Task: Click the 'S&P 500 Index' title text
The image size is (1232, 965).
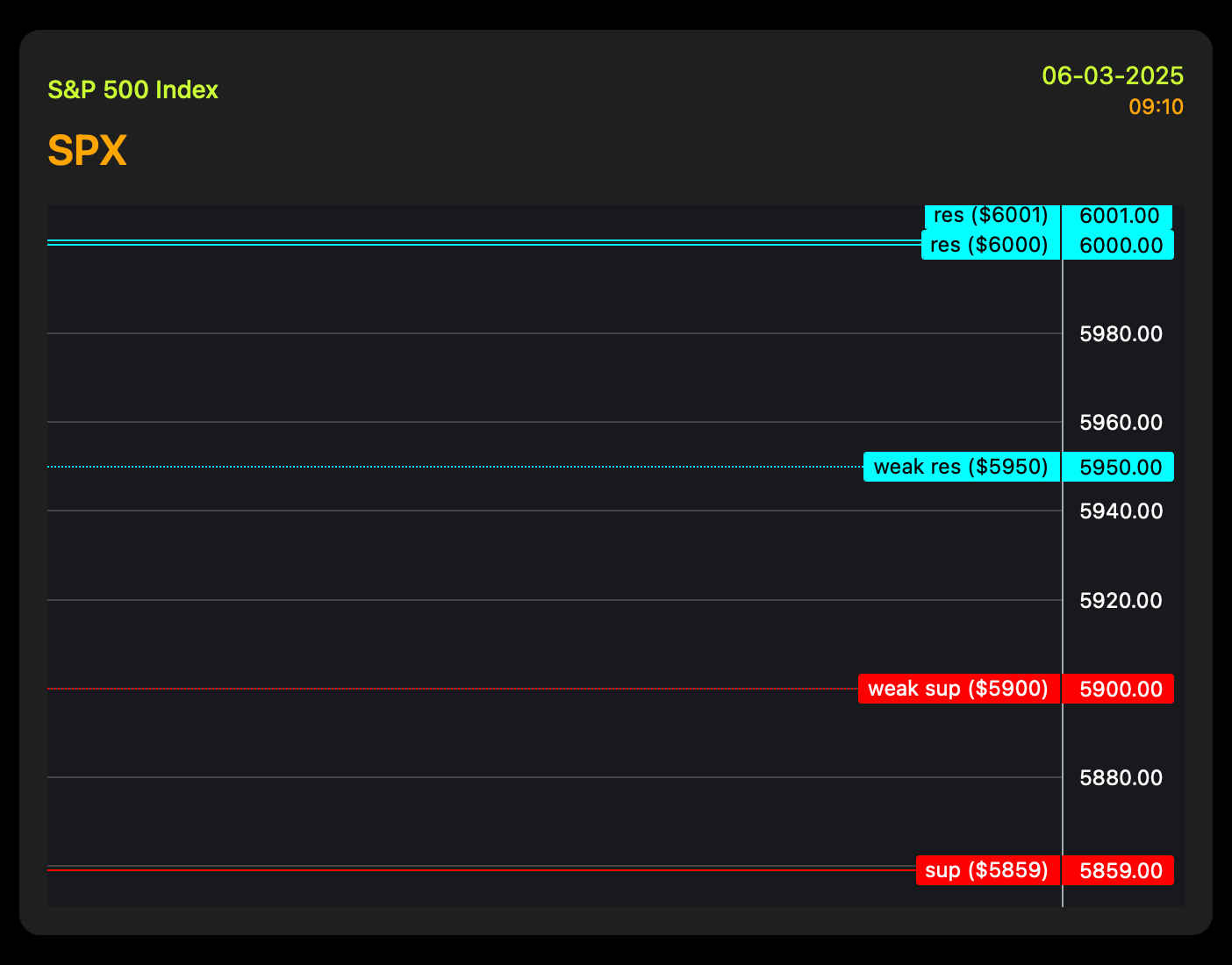Action: (x=133, y=89)
